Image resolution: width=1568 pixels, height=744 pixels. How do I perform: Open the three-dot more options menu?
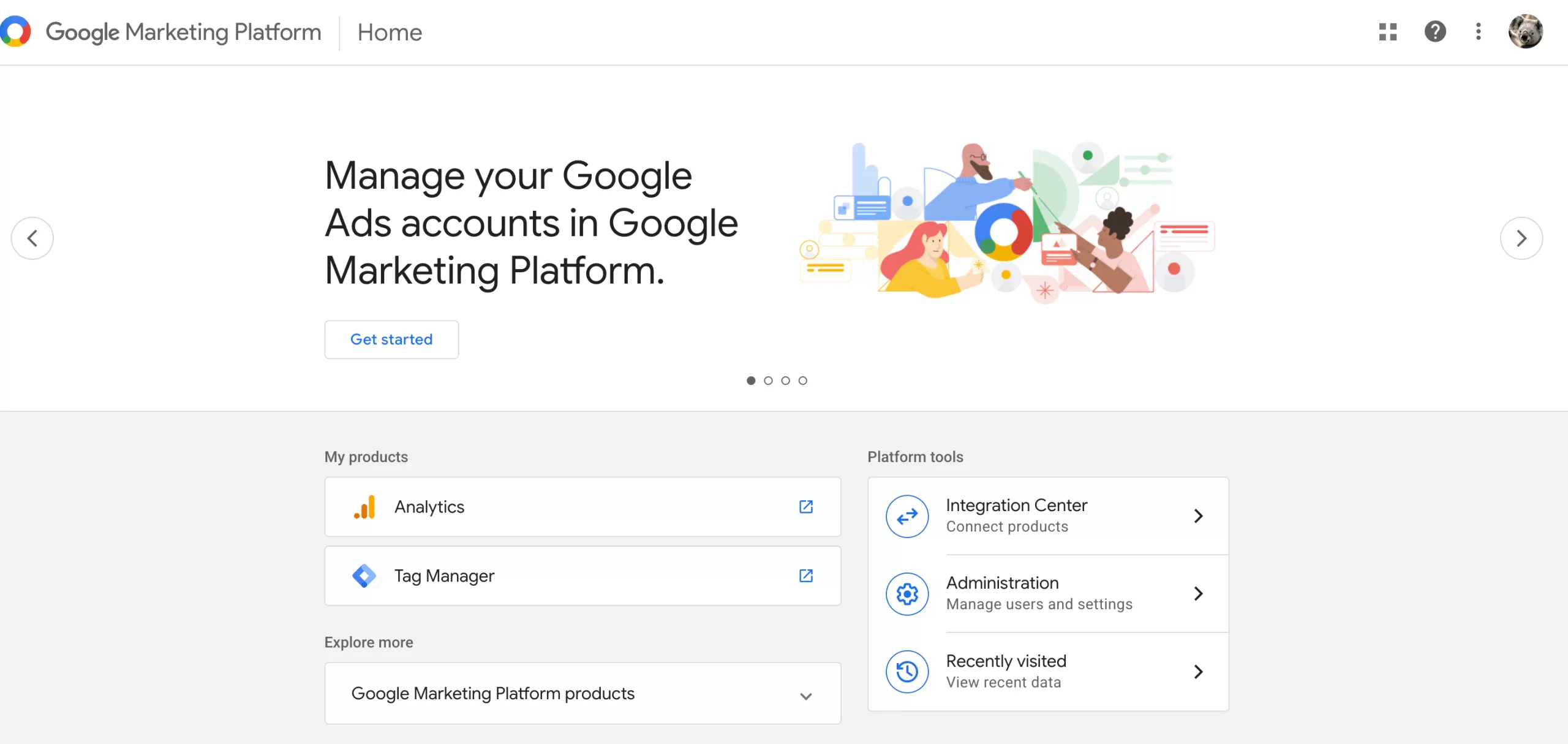(1479, 32)
